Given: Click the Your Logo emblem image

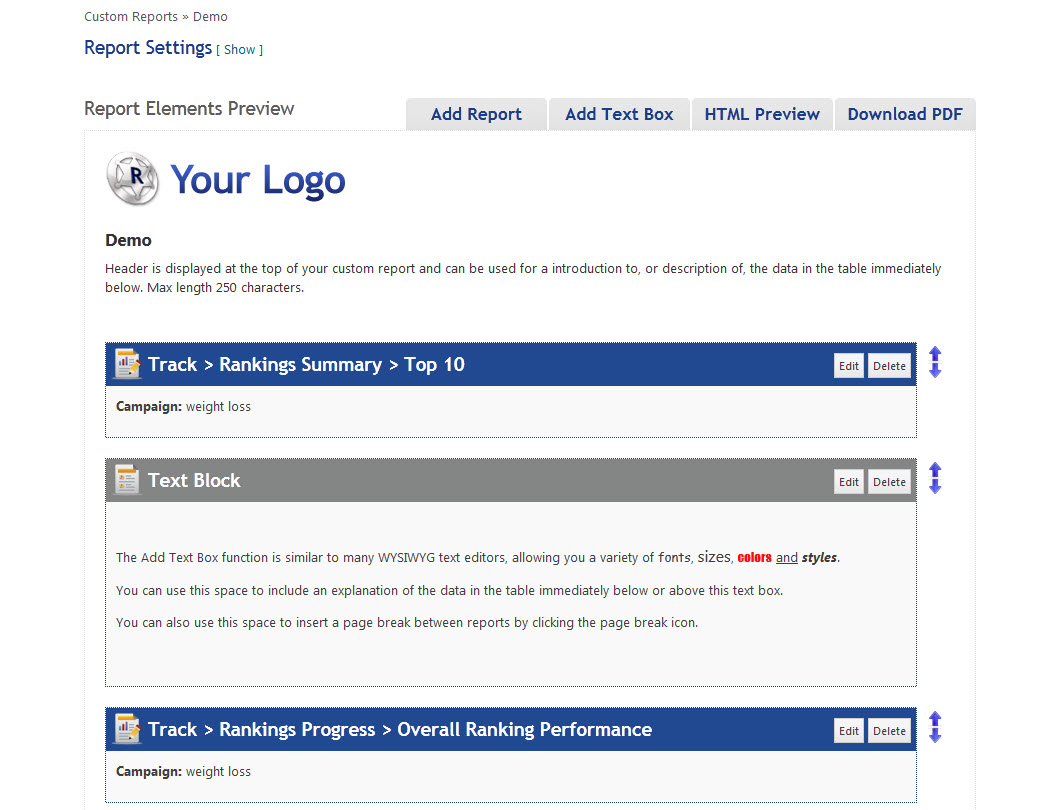Looking at the screenshot, I should pos(133,178).
